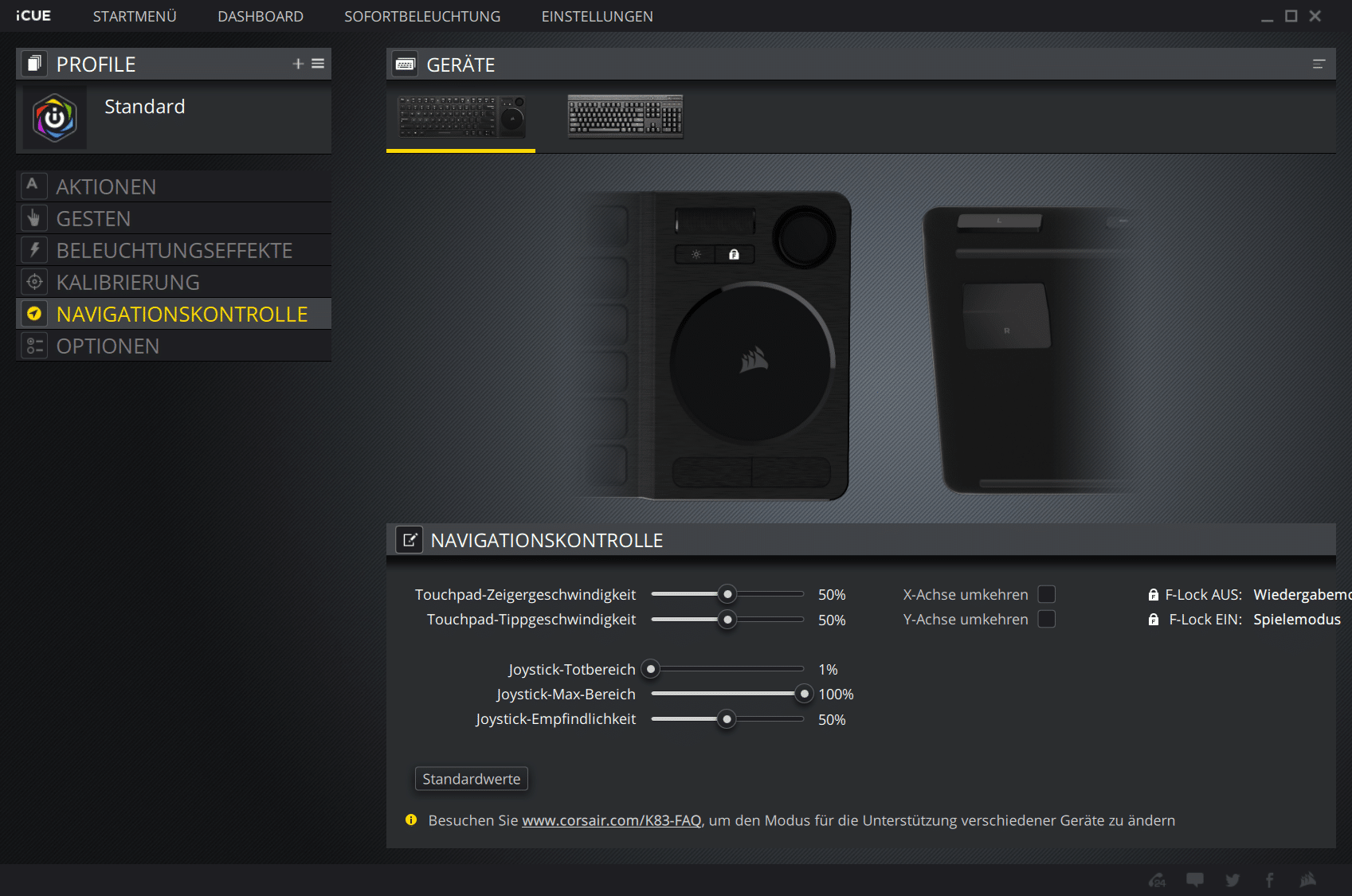This screenshot has height=896, width=1352.
Task: Select the Standard profile icon
Action: click(55, 118)
